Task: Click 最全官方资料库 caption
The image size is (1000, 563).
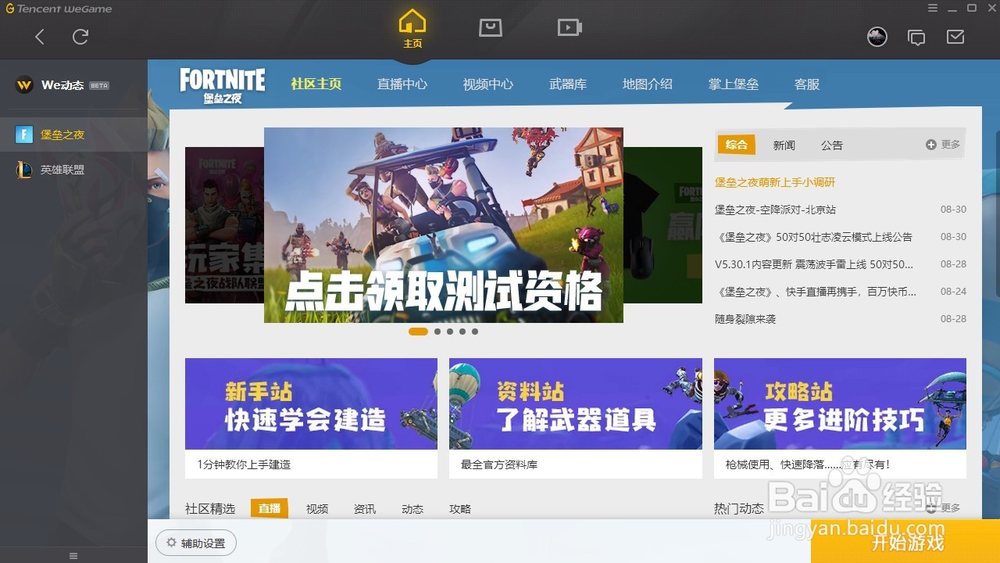Action: click(x=499, y=465)
